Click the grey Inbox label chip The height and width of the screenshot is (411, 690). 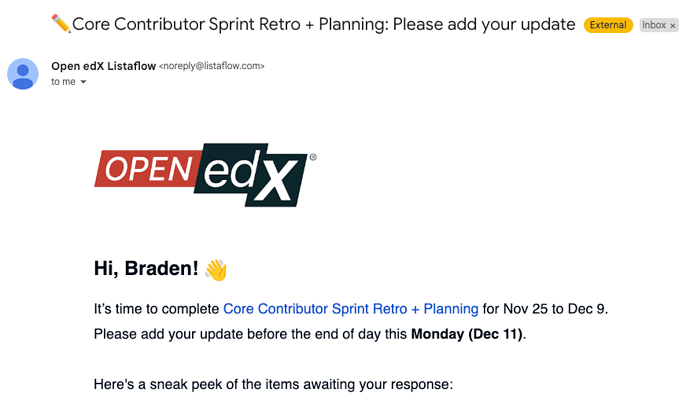click(x=659, y=25)
